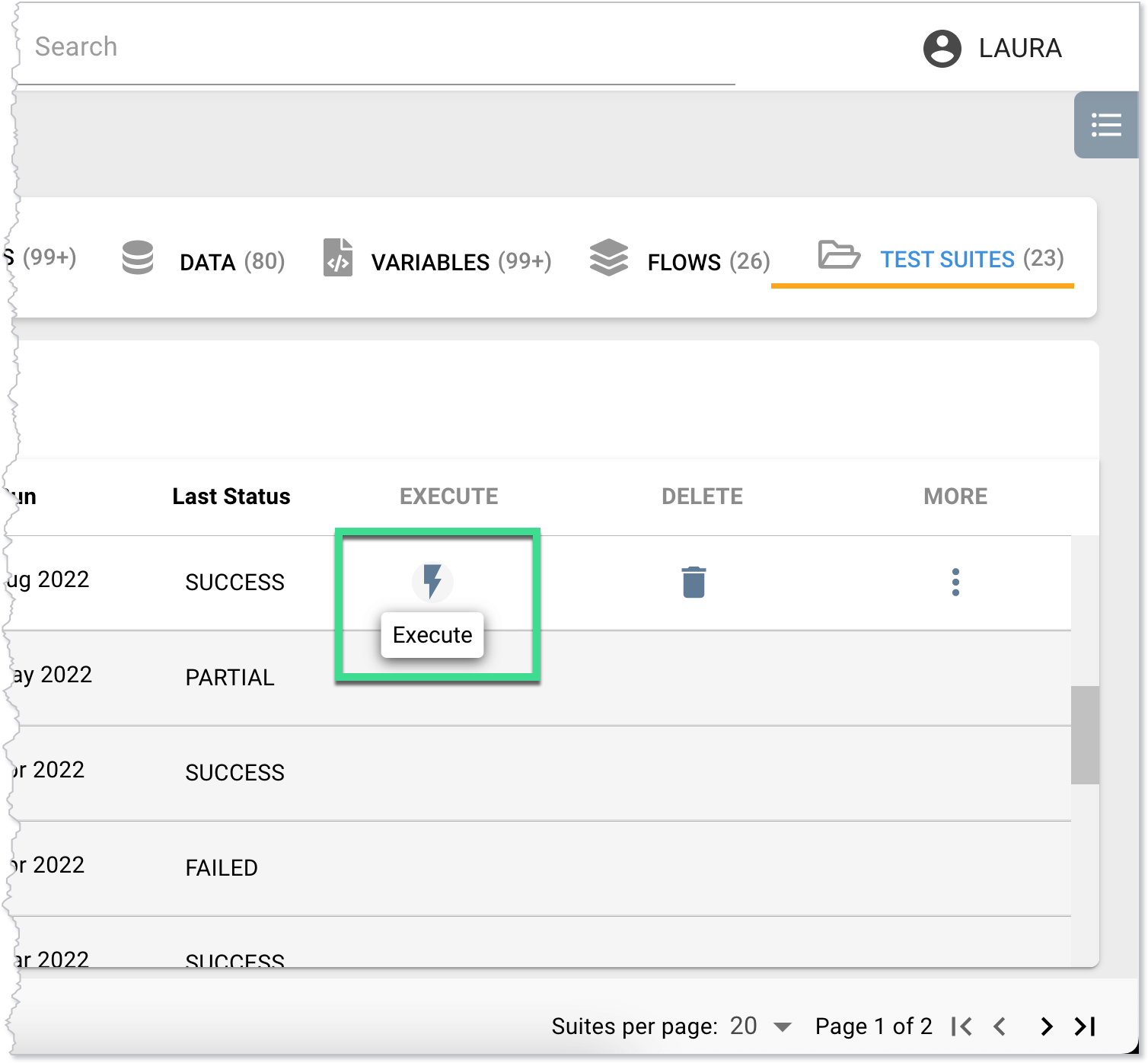Click the first page navigation control
This screenshot has width=1148, height=1063.
pyautogui.click(x=961, y=1027)
